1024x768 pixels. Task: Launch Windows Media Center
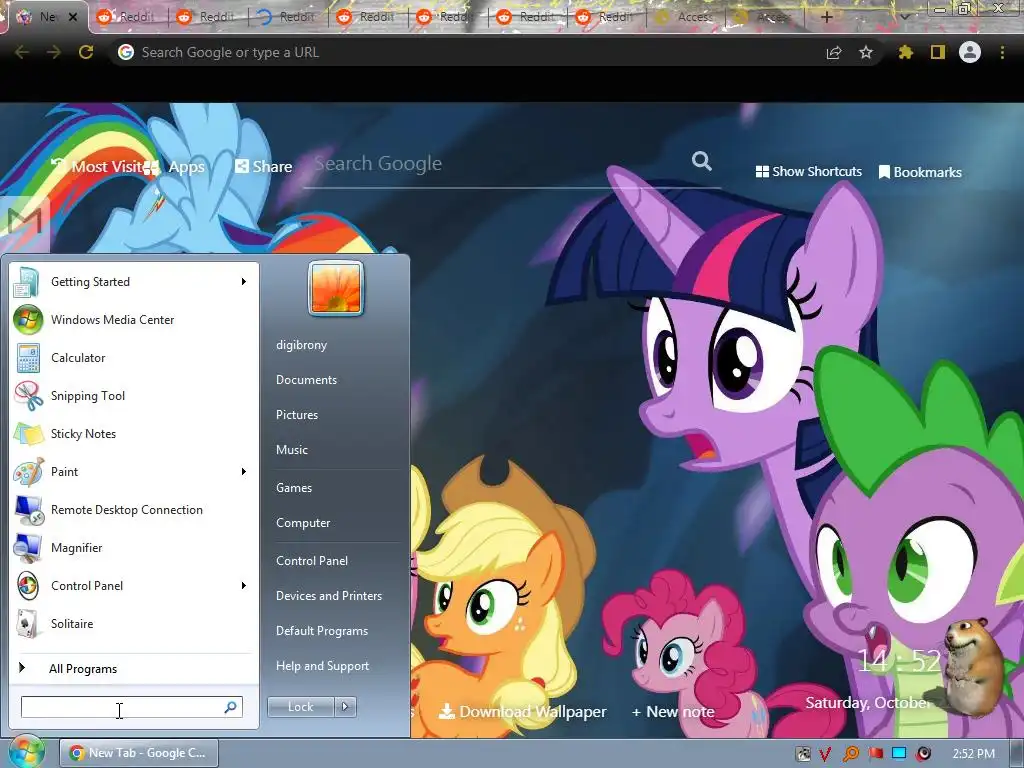point(134,320)
